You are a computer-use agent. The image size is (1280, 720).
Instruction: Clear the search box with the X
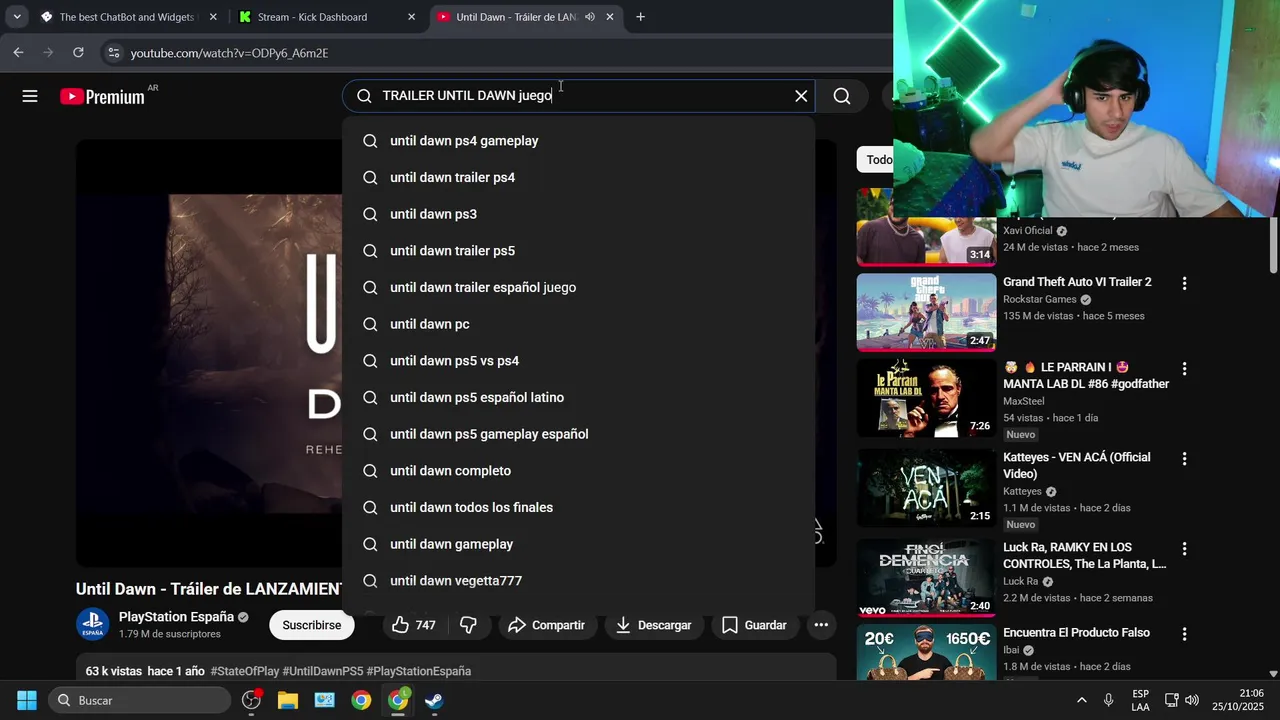pyautogui.click(x=801, y=96)
